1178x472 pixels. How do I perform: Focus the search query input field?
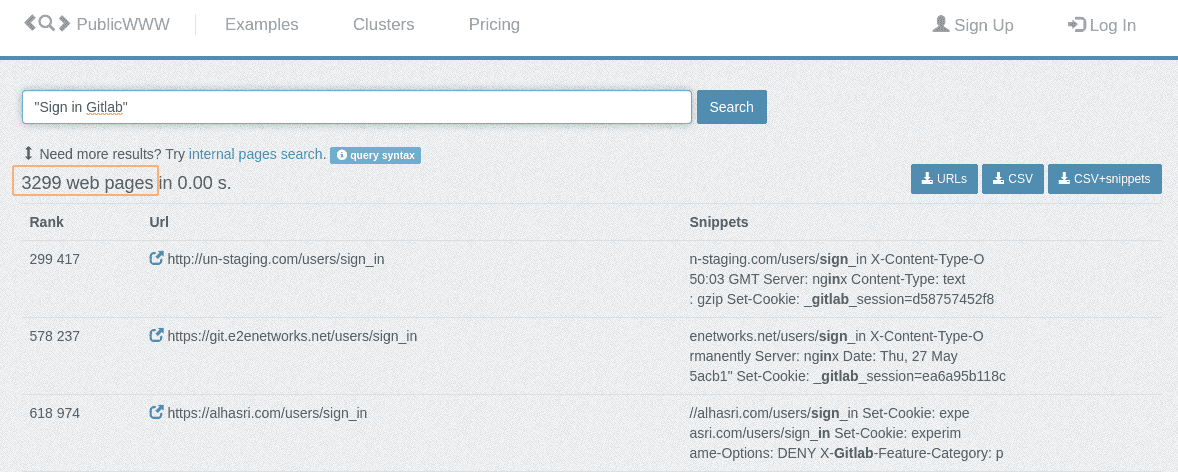[356, 107]
